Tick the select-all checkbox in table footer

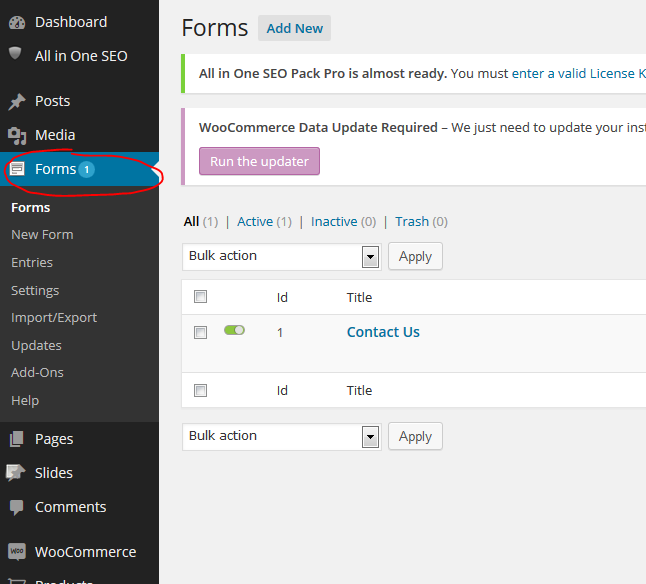(x=201, y=391)
